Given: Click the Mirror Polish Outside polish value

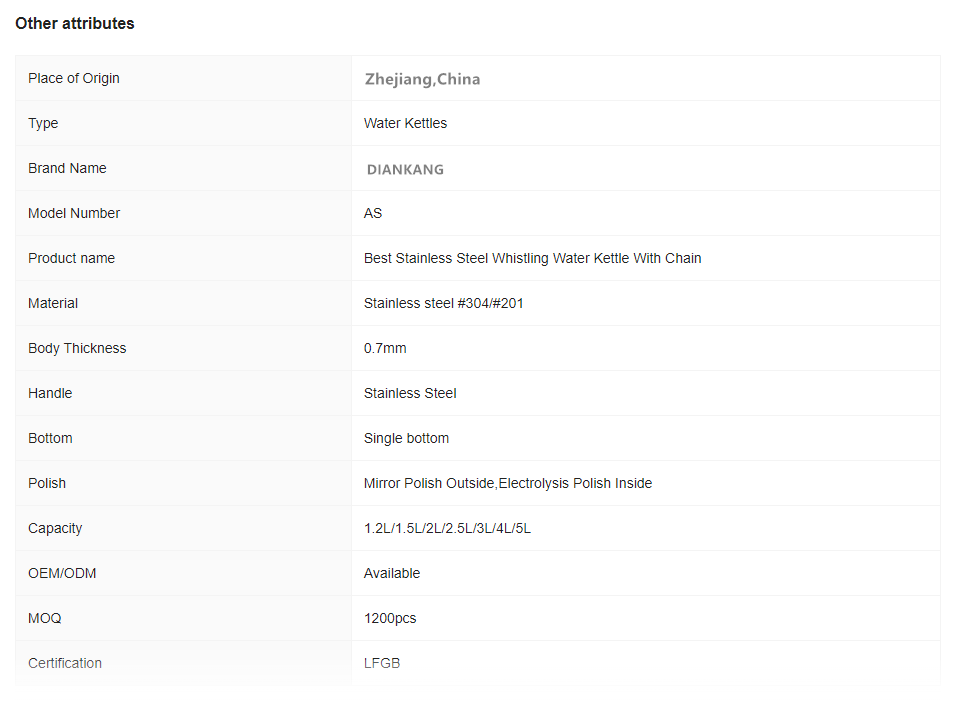Looking at the screenshot, I should coord(507,483).
